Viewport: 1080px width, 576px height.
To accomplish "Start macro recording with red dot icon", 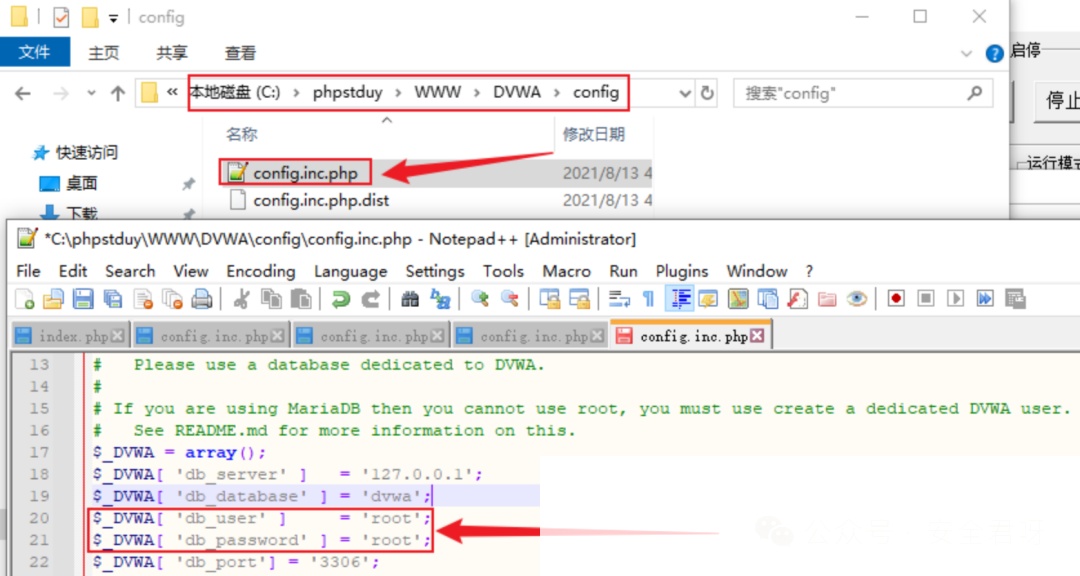I will 896,299.
